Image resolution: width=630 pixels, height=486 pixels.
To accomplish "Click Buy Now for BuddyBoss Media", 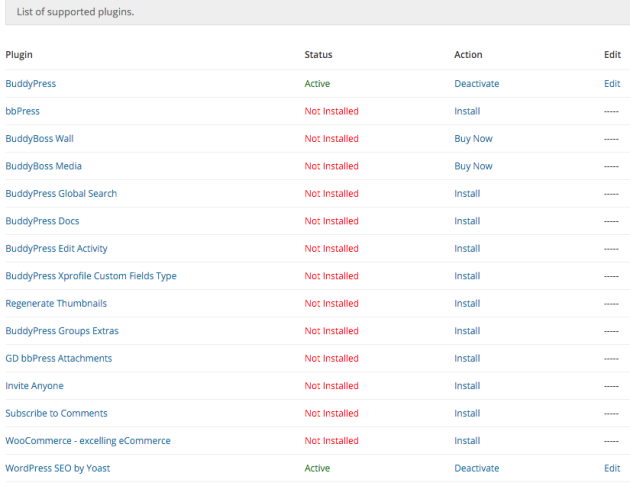I will pos(473,166).
